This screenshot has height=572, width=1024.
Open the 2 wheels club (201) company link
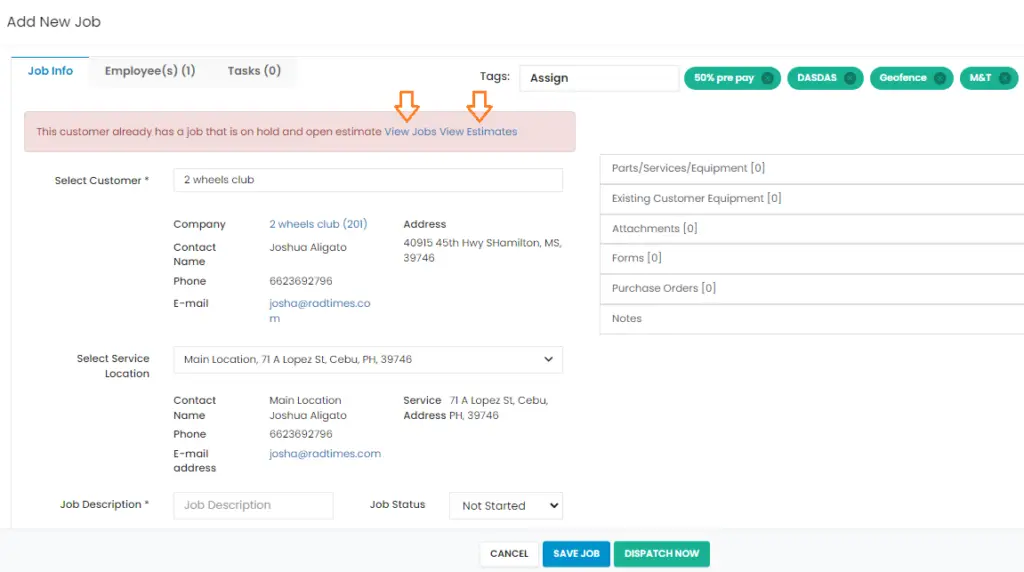click(318, 224)
